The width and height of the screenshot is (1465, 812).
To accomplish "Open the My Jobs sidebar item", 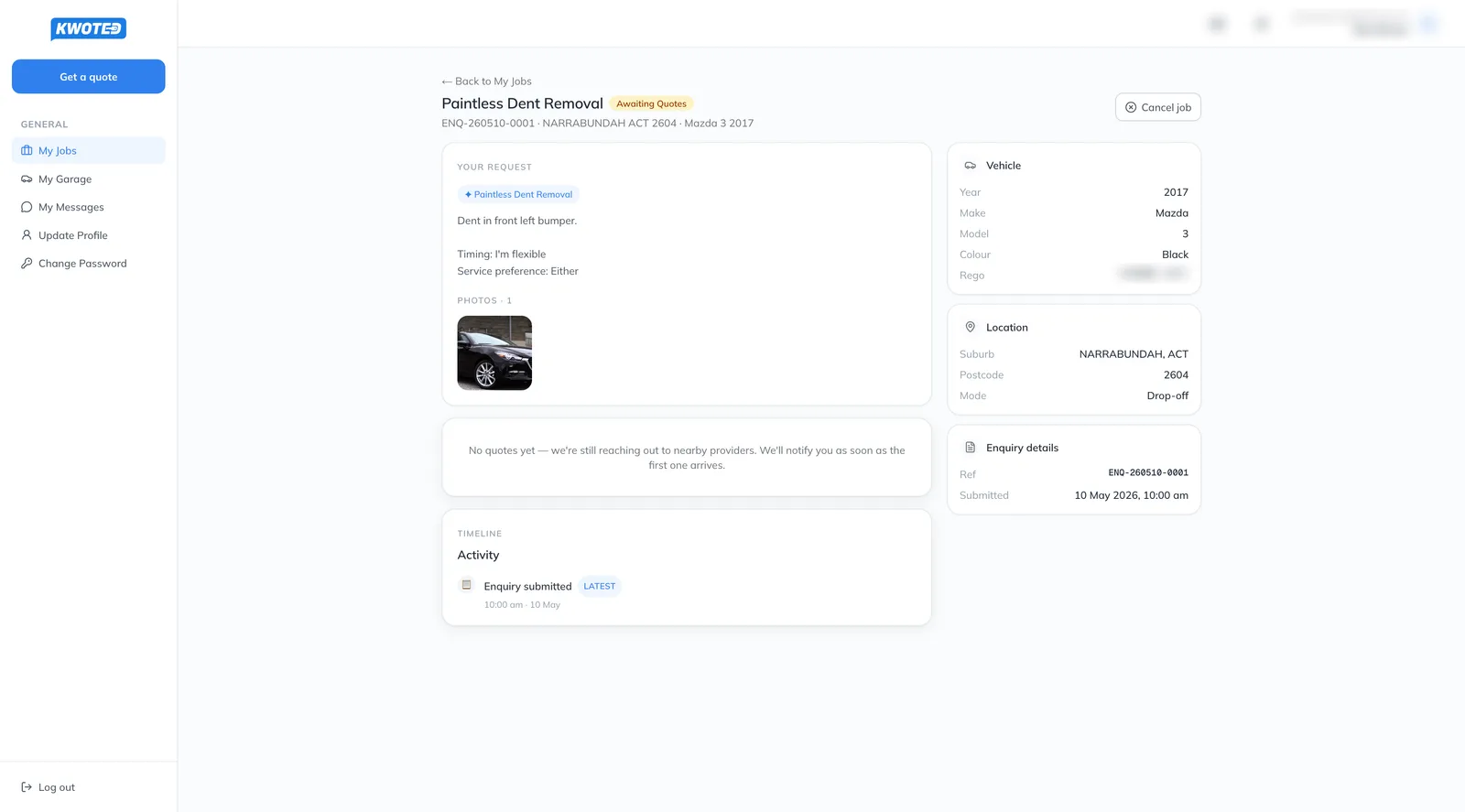I will point(89,151).
